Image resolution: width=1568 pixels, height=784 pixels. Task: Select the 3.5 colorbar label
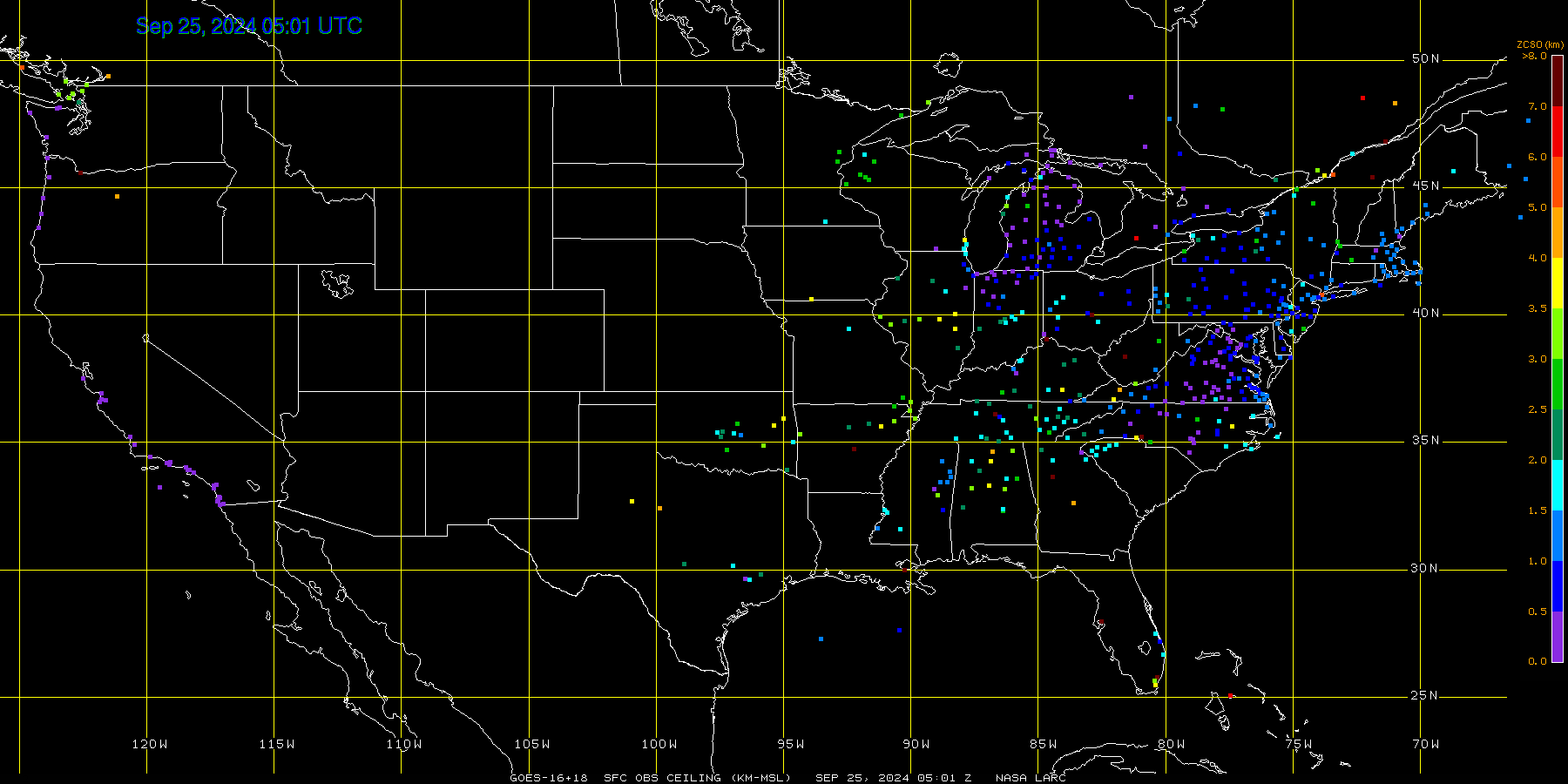(x=1538, y=308)
